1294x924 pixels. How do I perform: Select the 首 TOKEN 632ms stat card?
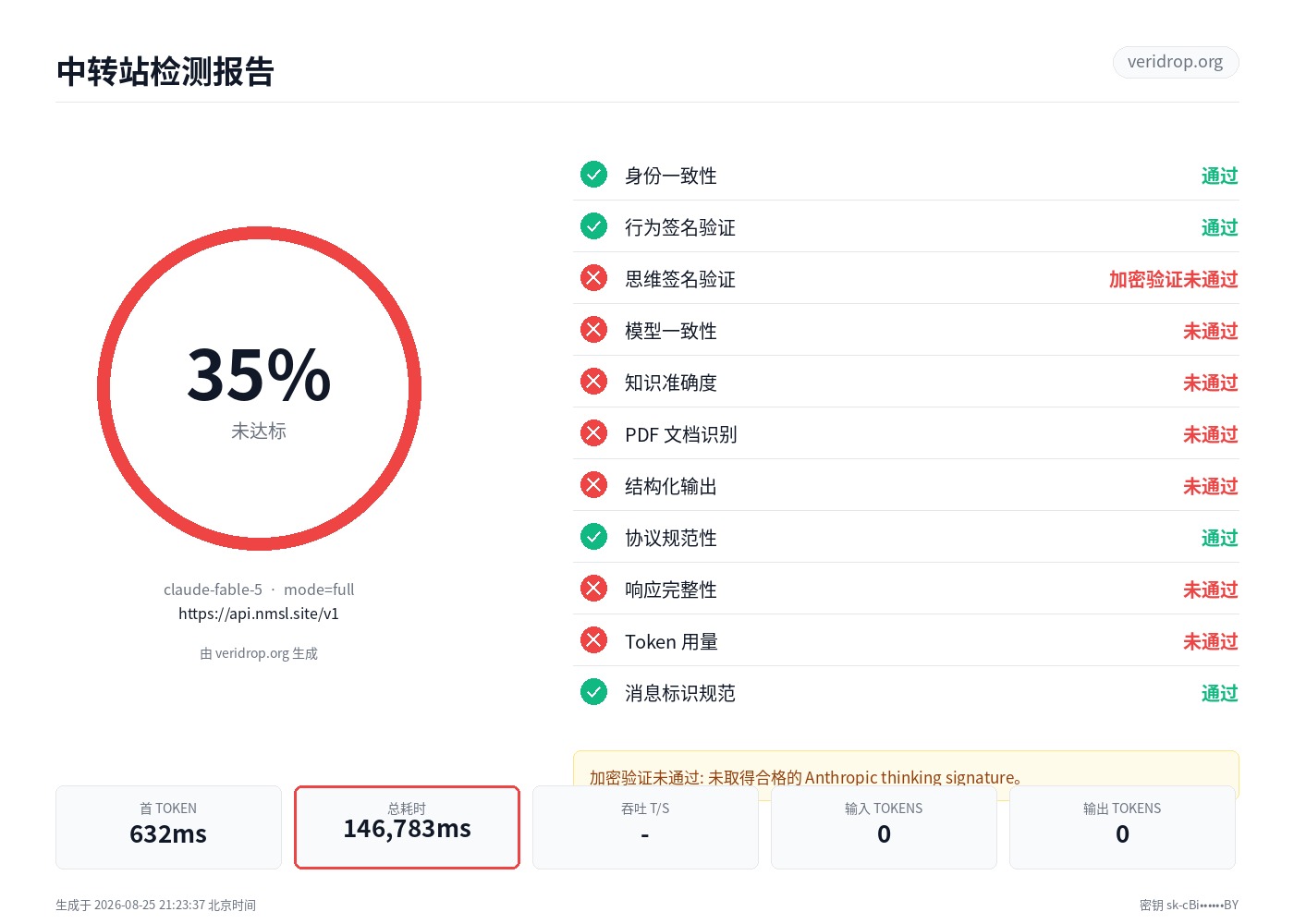(168, 827)
